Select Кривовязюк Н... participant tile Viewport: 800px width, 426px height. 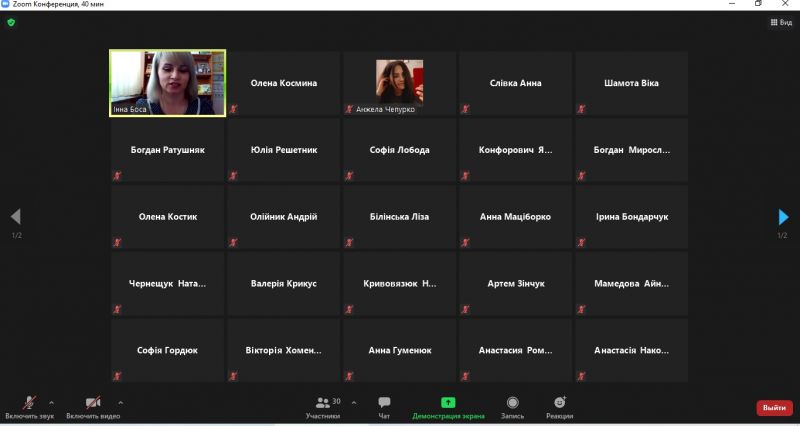pyautogui.click(x=399, y=284)
